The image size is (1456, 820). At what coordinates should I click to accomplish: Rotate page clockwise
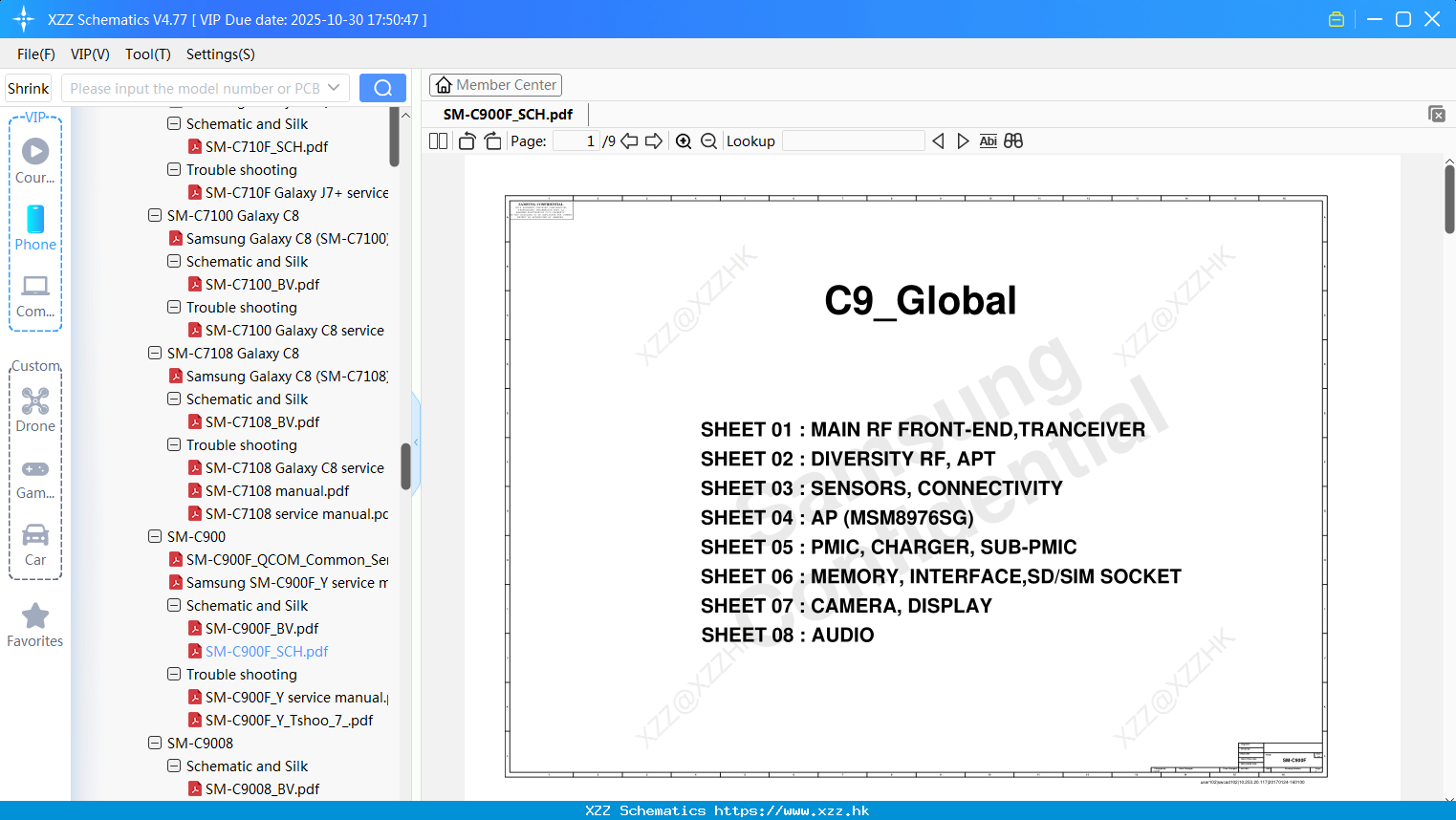coord(492,140)
